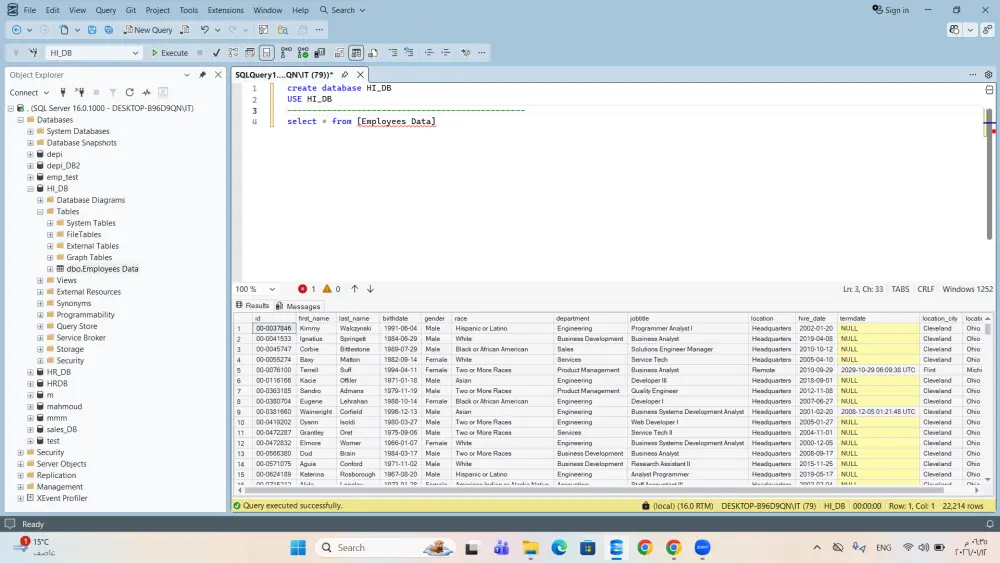Click Save file icon in toolbar
The image size is (1000, 563).
point(92,29)
